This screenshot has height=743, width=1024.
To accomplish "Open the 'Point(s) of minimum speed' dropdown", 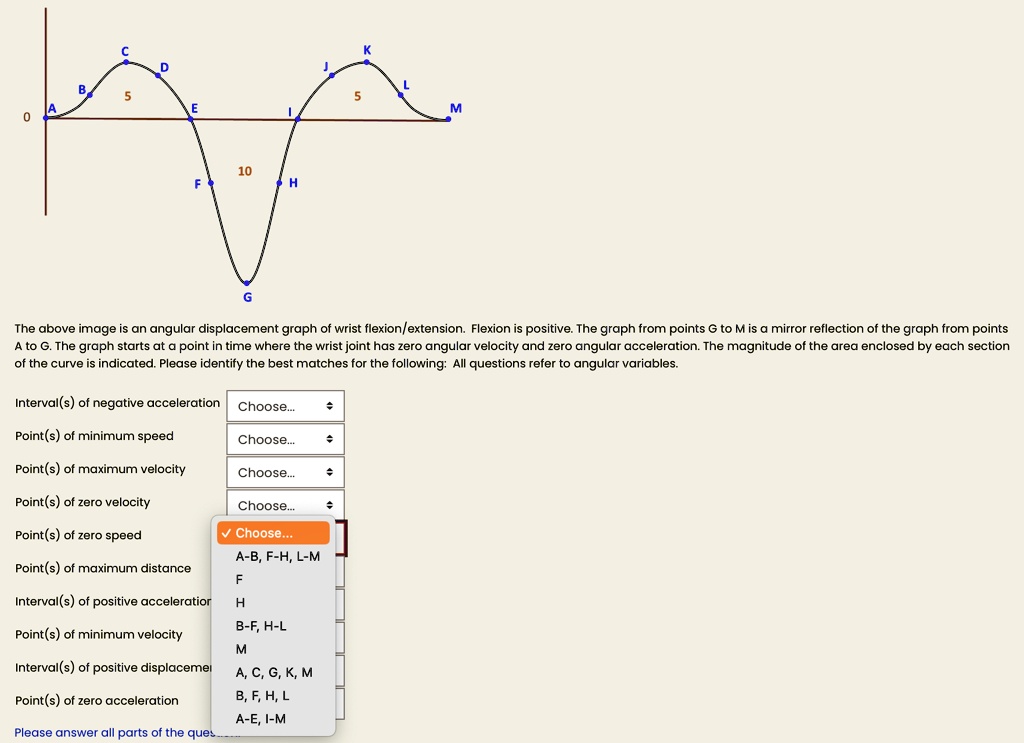I will pos(285,439).
